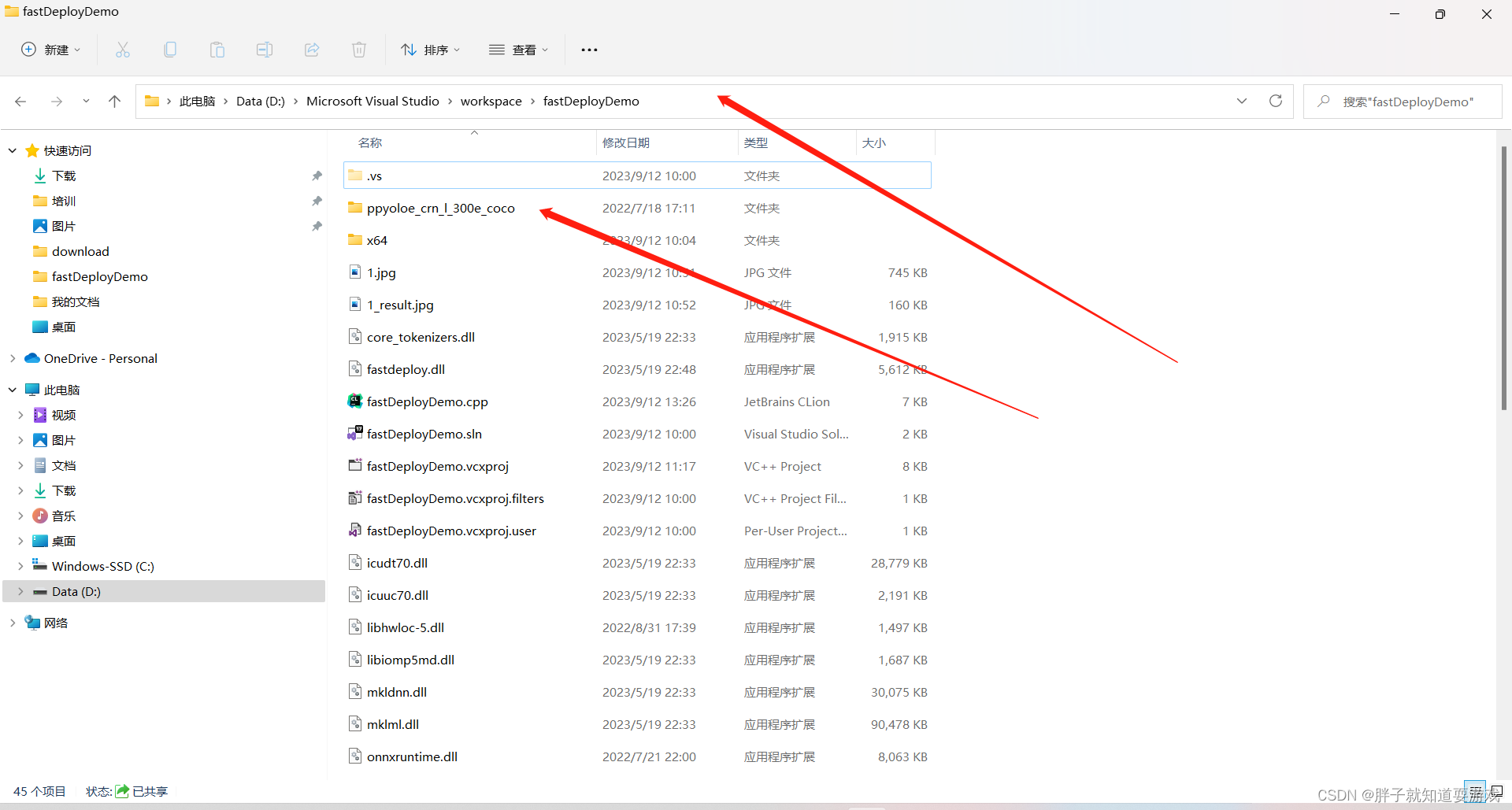This screenshot has width=1512, height=810.
Task: Select the Cut icon in the toolbar
Action: click(123, 49)
